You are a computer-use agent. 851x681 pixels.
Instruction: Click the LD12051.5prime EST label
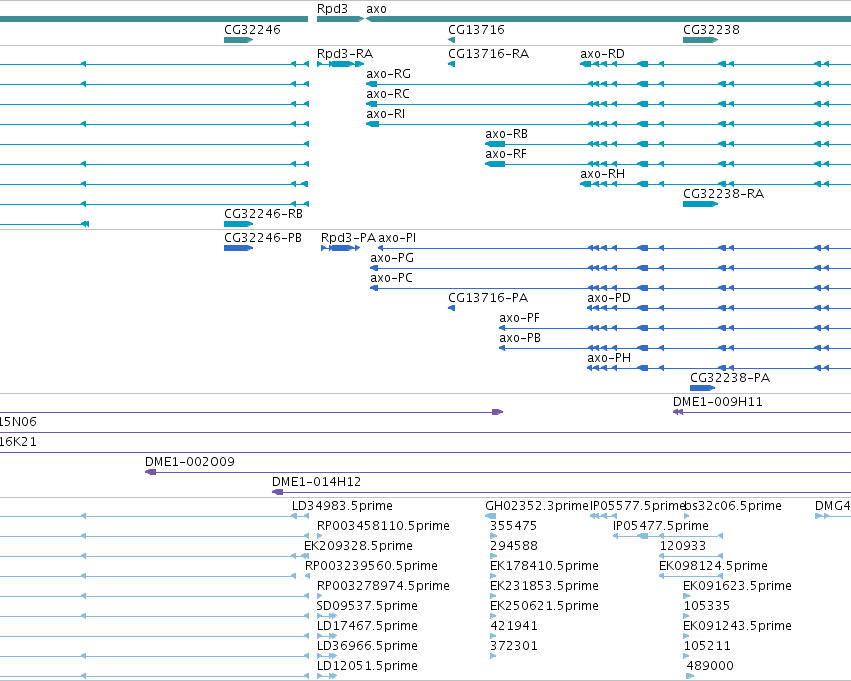[x=367, y=666]
